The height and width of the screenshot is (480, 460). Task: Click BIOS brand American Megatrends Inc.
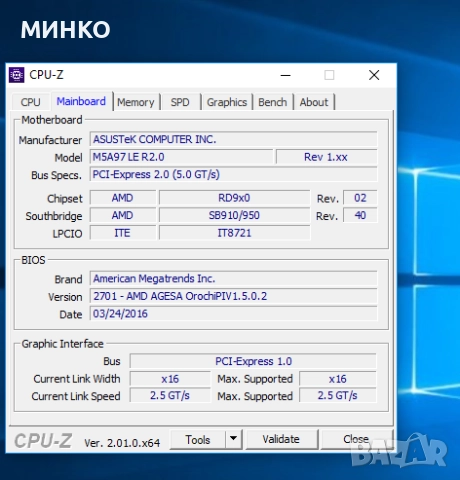233,279
